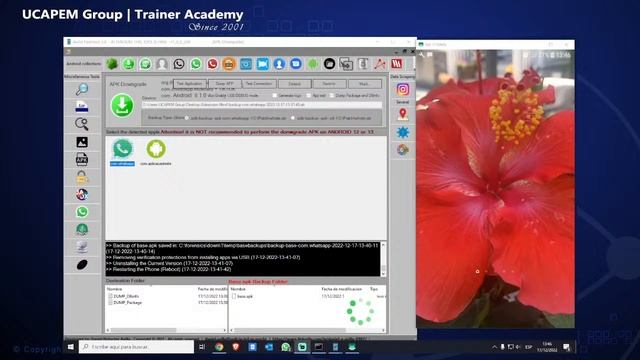
Task: Click the log console scrollbar down arrow
Action: [x=383, y=273]
